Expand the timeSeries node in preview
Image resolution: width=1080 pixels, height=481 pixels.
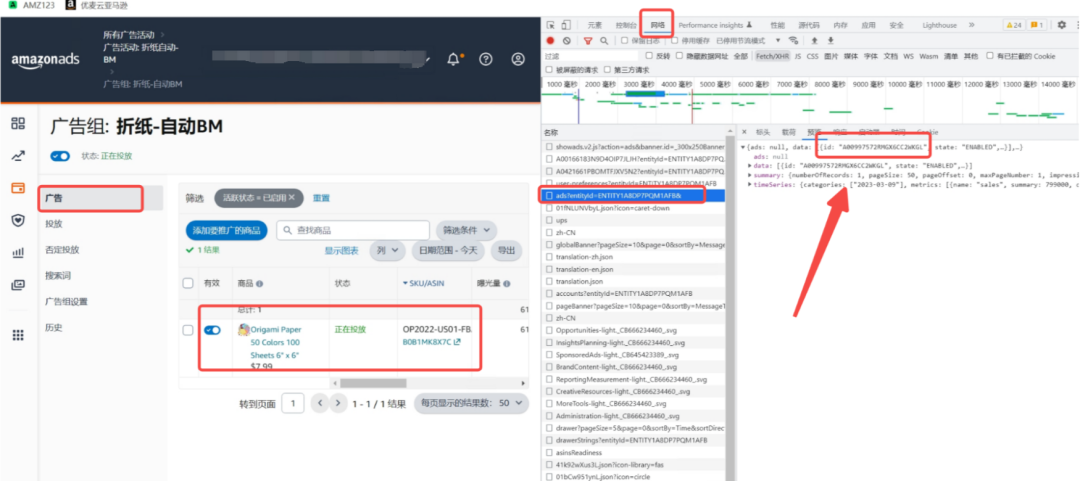[x=750, y=185]
